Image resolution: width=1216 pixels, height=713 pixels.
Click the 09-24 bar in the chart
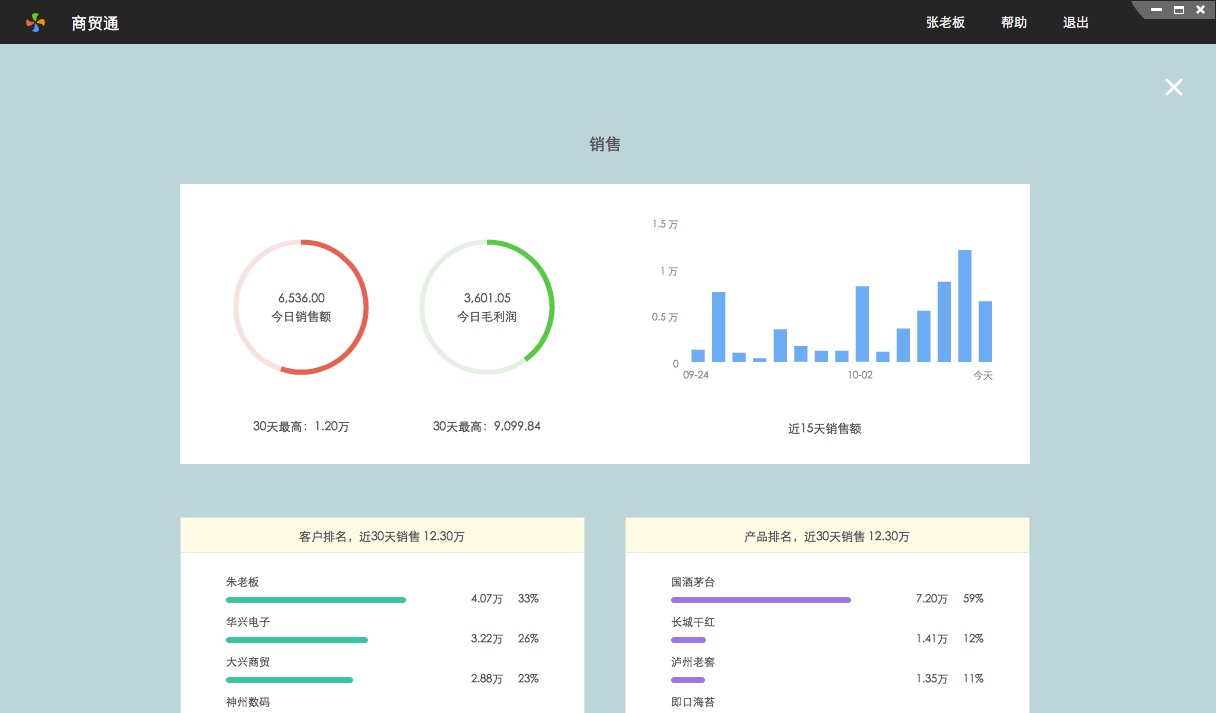point(698,355)
